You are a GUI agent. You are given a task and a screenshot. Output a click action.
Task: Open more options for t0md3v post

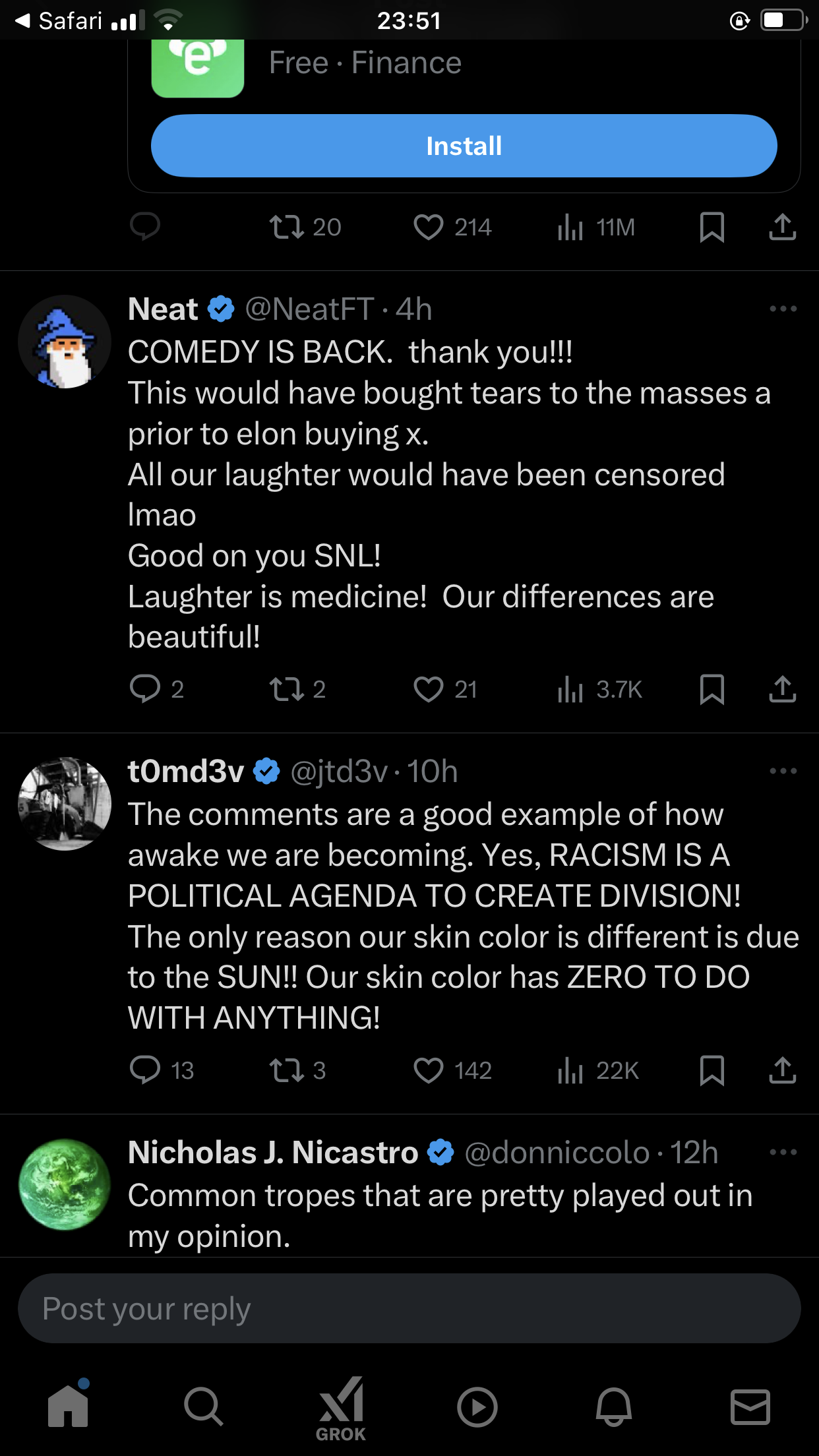click(x=783, y=771)
